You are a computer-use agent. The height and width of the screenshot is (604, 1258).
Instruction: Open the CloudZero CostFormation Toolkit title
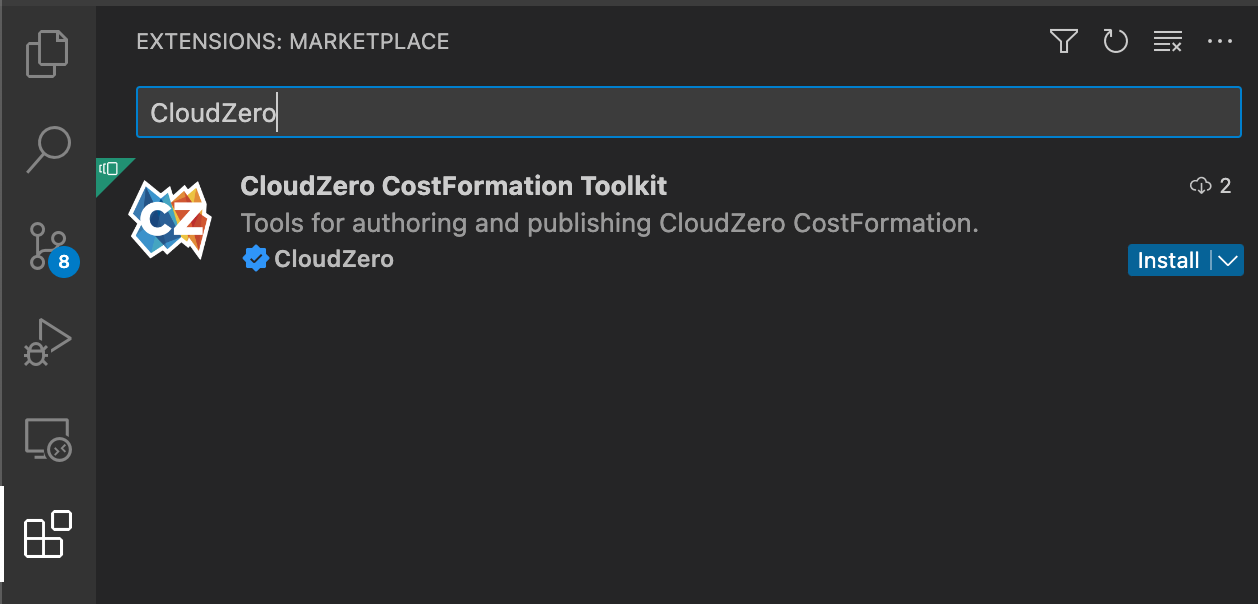click(453, 186)
